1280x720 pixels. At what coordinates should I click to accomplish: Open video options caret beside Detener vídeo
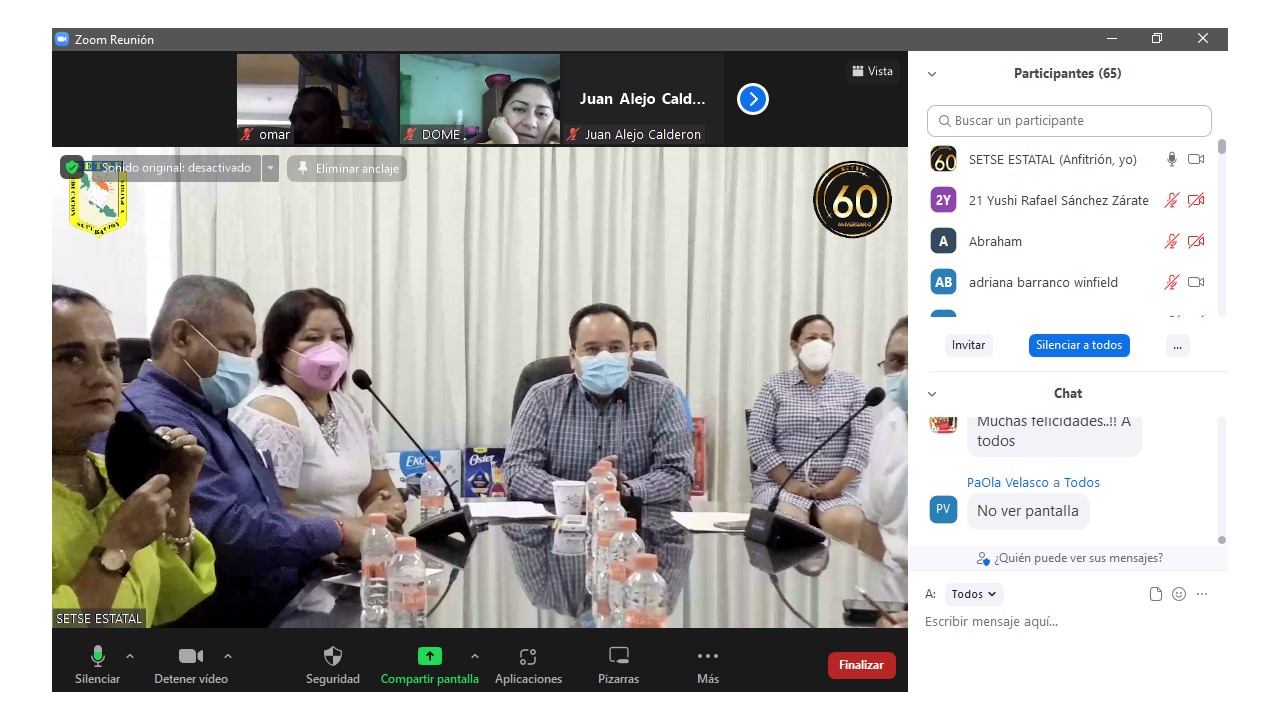click(228, 656)
